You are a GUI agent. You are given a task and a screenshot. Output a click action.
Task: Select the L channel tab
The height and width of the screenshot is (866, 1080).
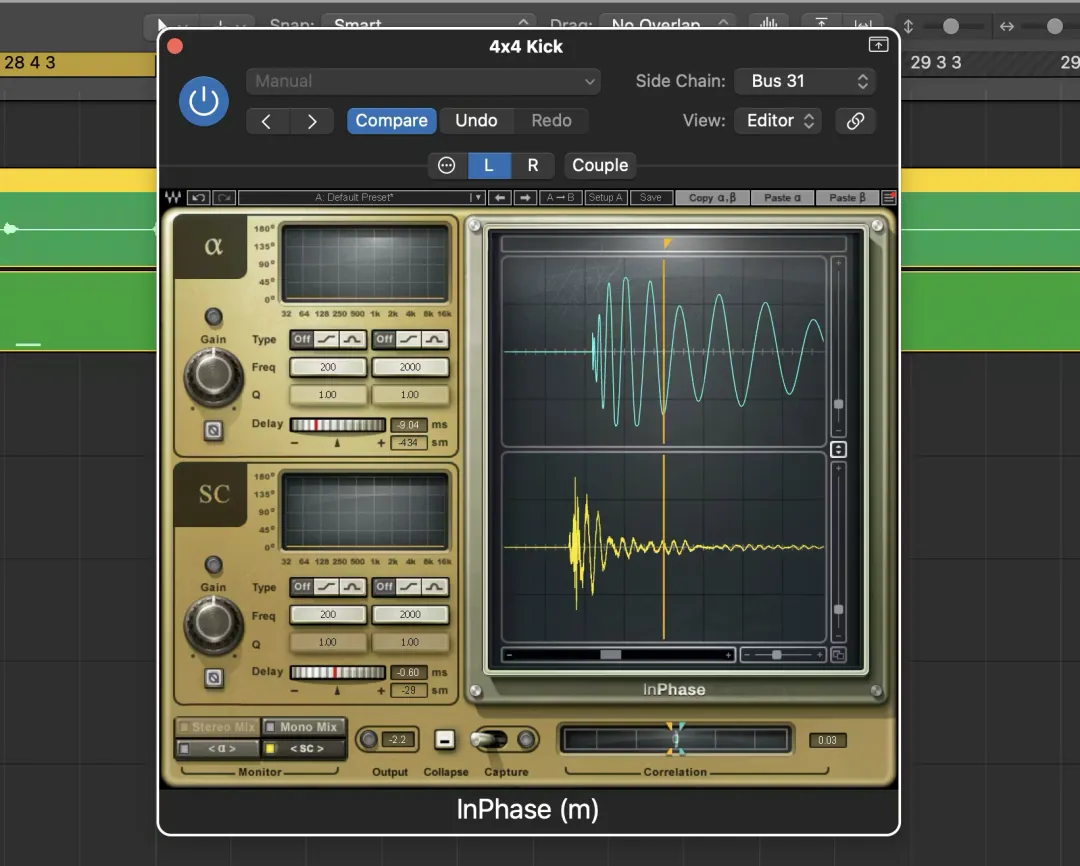(489, 165)
